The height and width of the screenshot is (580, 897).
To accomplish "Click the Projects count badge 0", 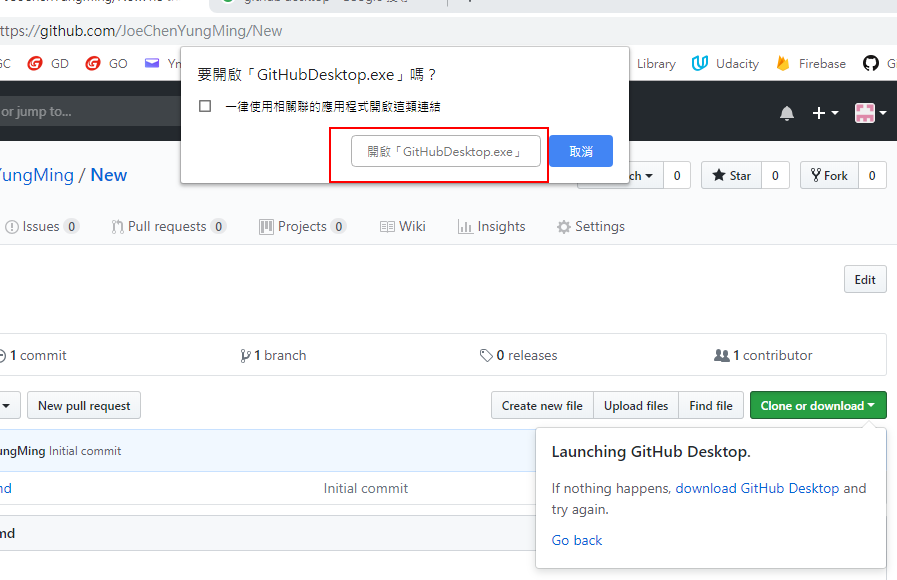I will (x=339, y=227).
